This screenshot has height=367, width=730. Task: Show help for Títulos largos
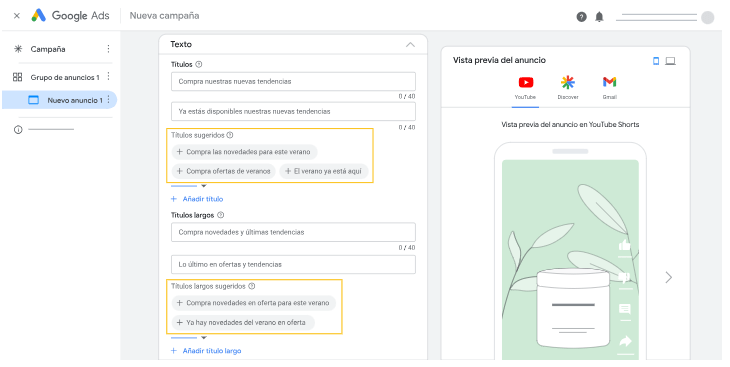(x=221, y=215)
